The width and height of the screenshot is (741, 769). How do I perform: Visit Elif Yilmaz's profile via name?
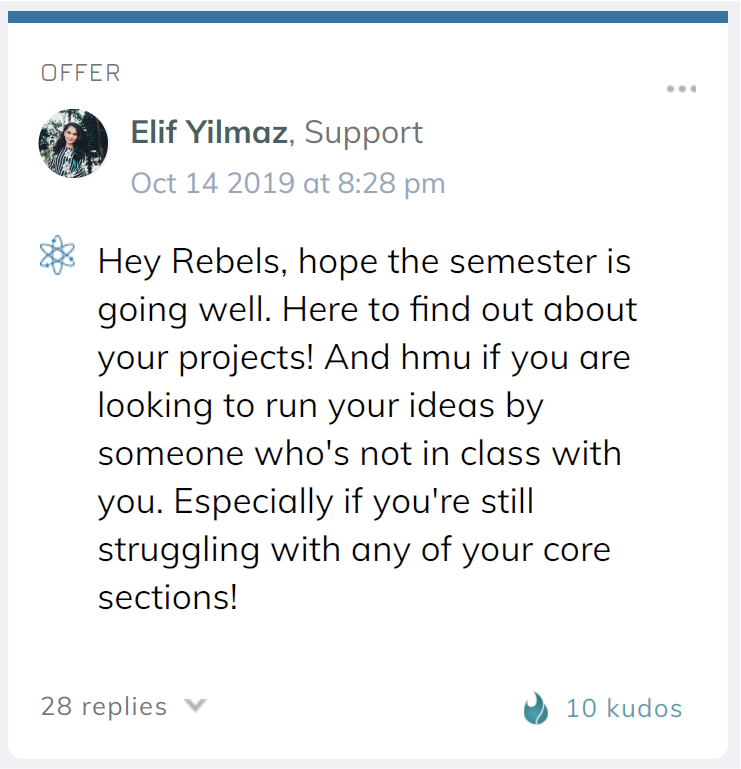209,132
